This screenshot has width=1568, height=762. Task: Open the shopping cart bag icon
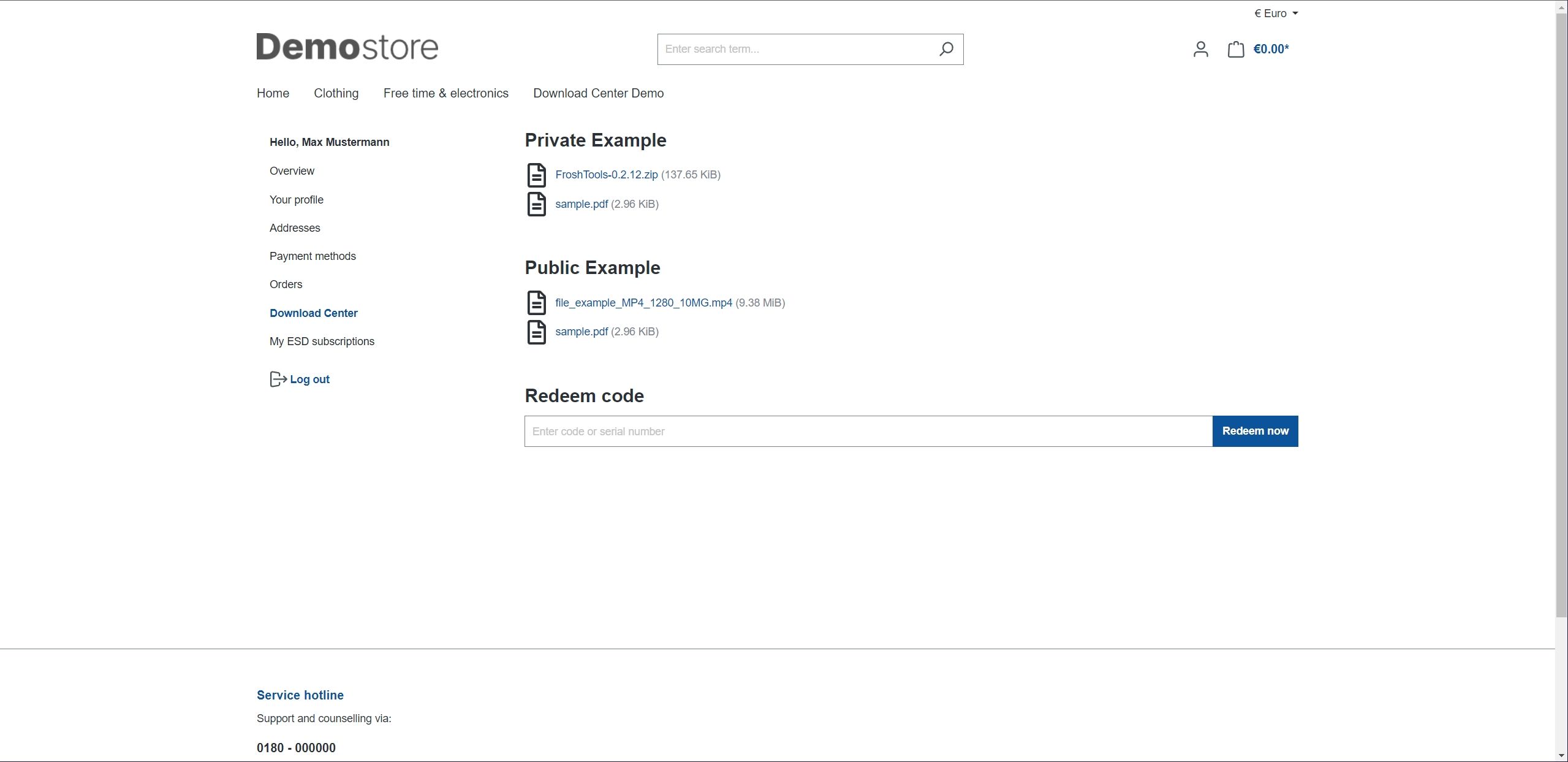[1236, 49]
